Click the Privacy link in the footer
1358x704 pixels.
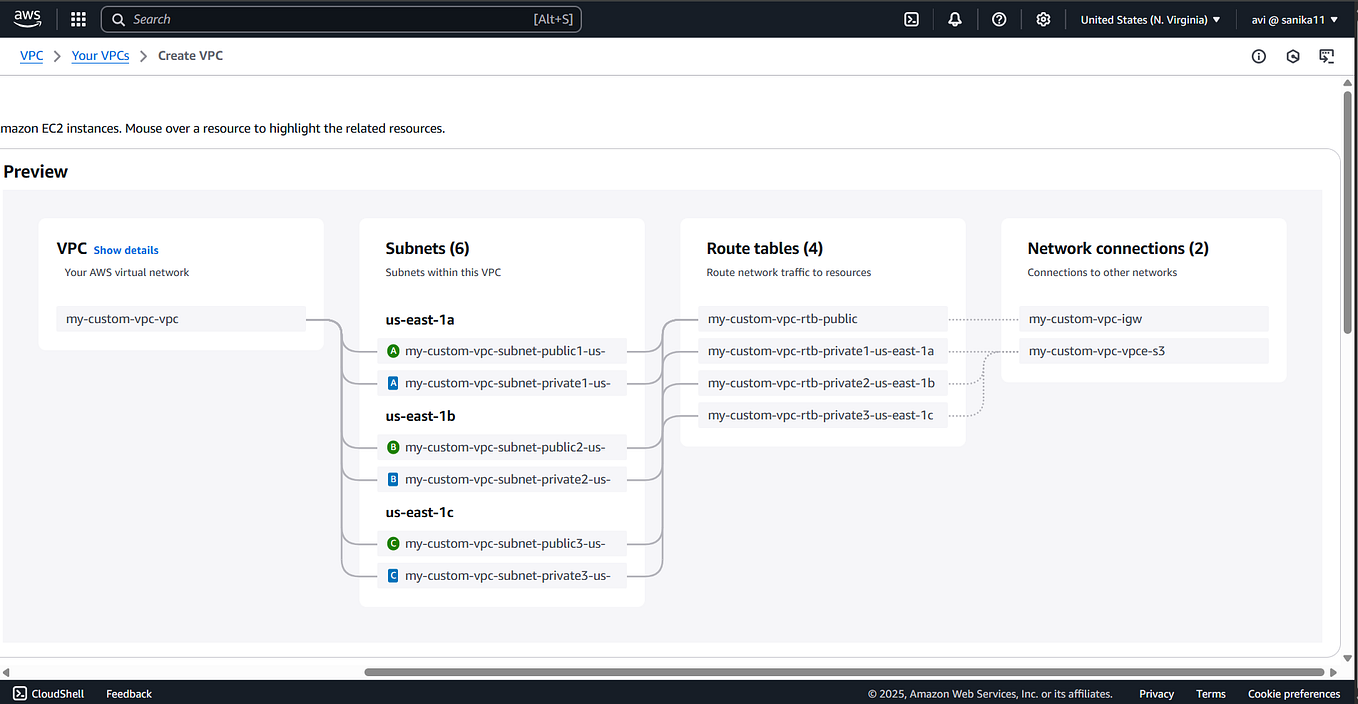[1156, 693]
